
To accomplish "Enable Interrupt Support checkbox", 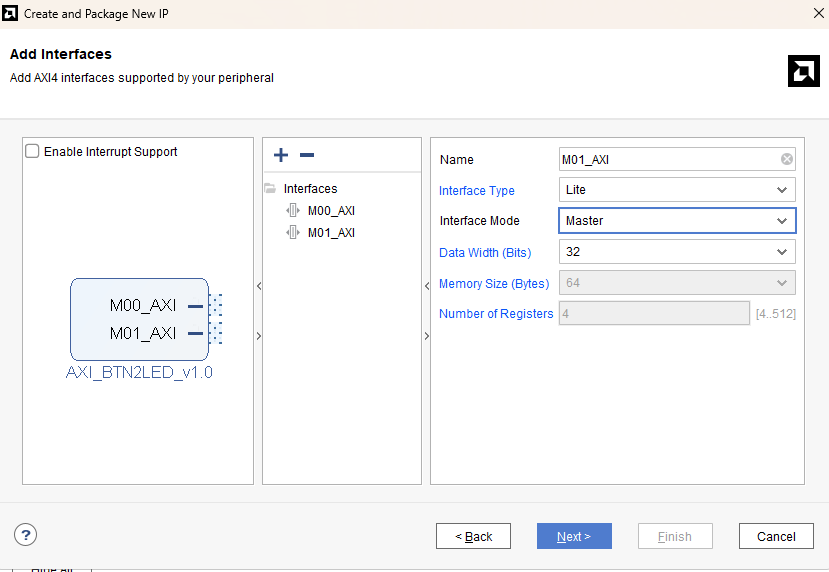I will [x=33, y=152].
